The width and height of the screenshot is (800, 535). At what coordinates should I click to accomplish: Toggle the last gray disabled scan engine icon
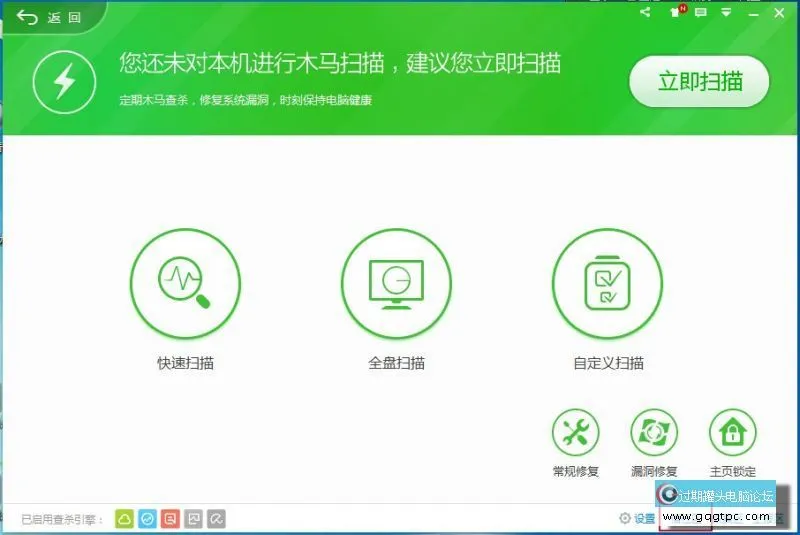click(x=216, y=519)
